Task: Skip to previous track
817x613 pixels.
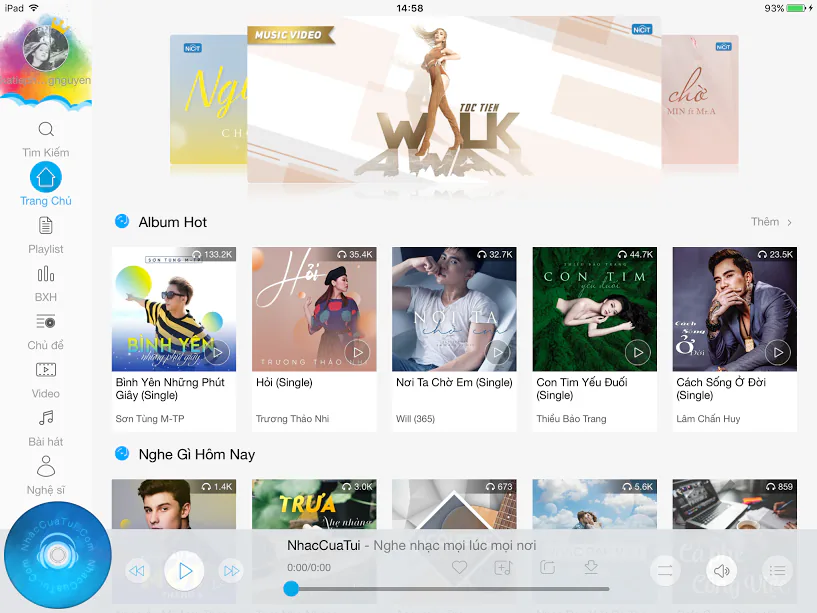Action: click(137, 571)
